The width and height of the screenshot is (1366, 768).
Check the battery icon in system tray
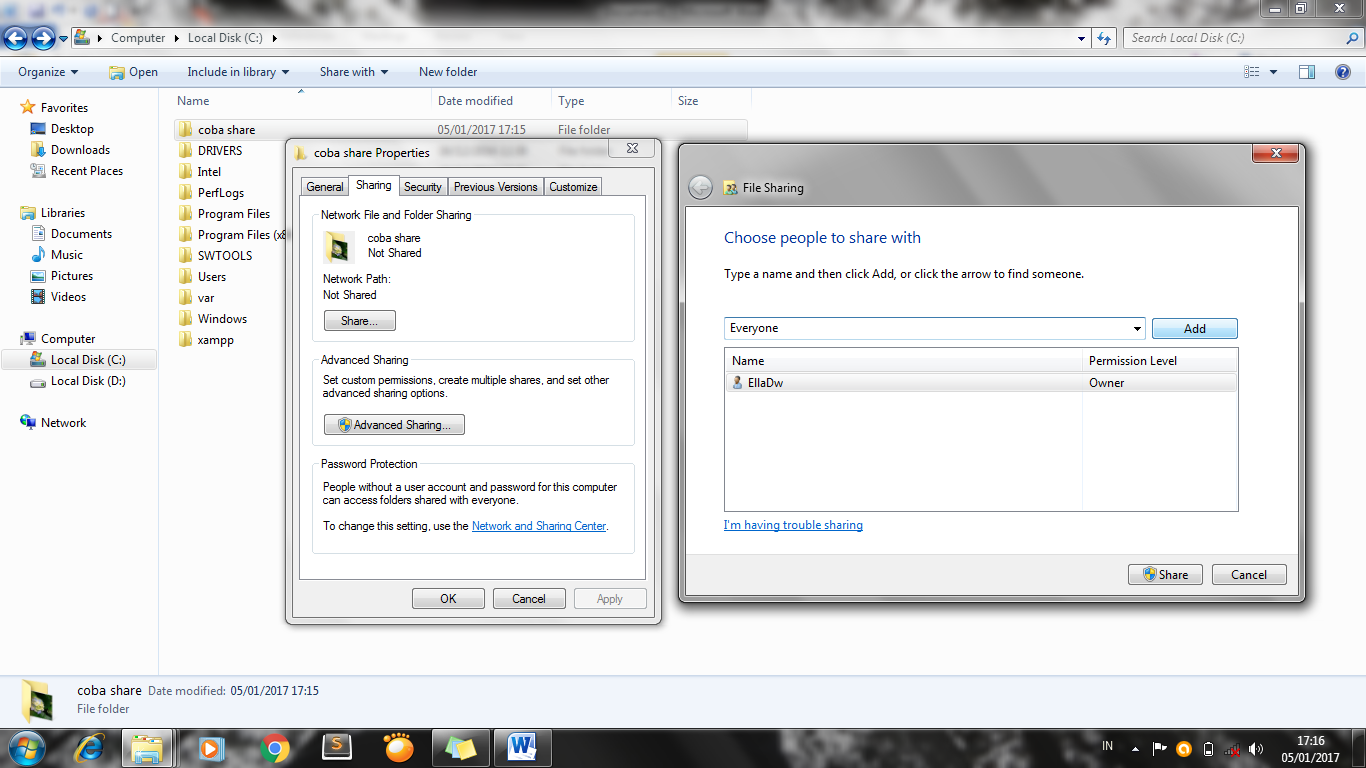(x=1208, y=748)
